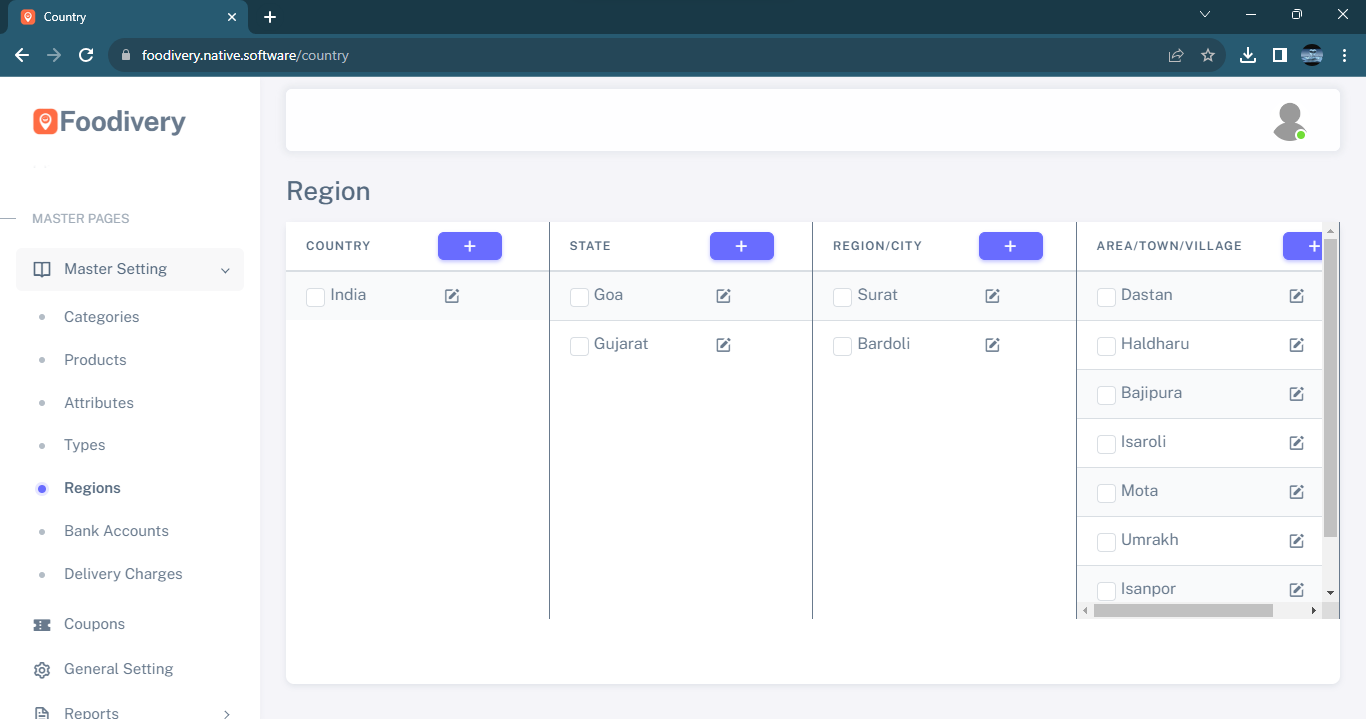Click the horizontal scrollbar of area list

tap(1183, 610)
